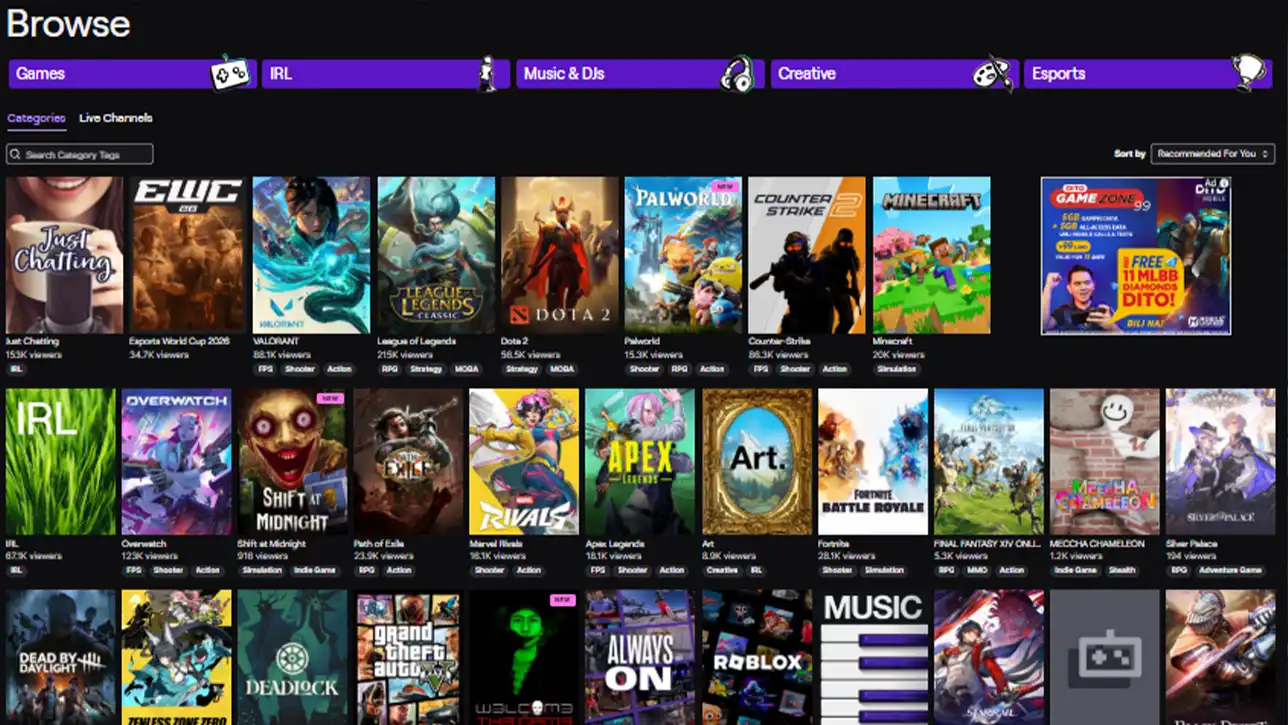Select the Shift at Midnight cover art
1288x725 pixels.
tap(293, 462)
